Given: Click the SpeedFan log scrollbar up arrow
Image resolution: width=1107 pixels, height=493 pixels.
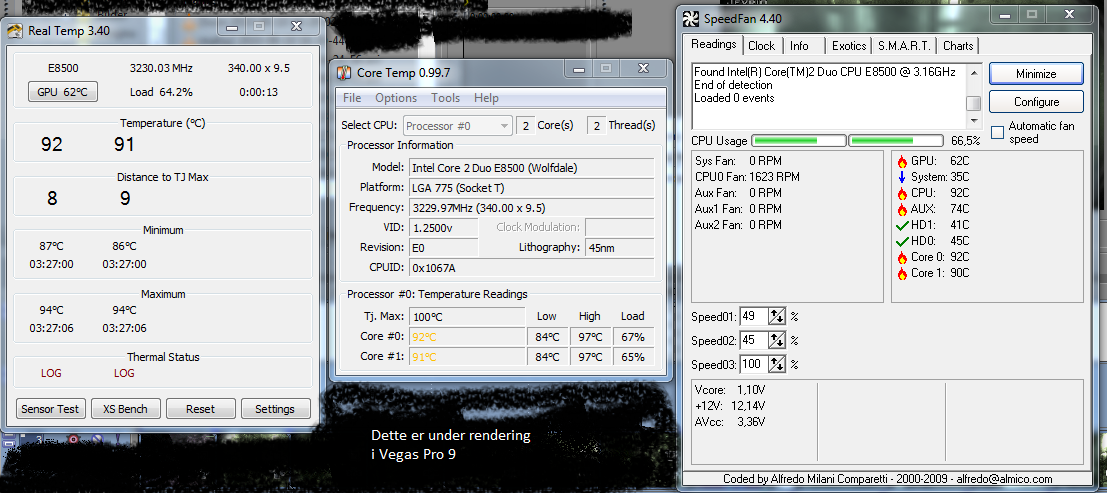Looking at the screenshot, I should coord(974,72).
